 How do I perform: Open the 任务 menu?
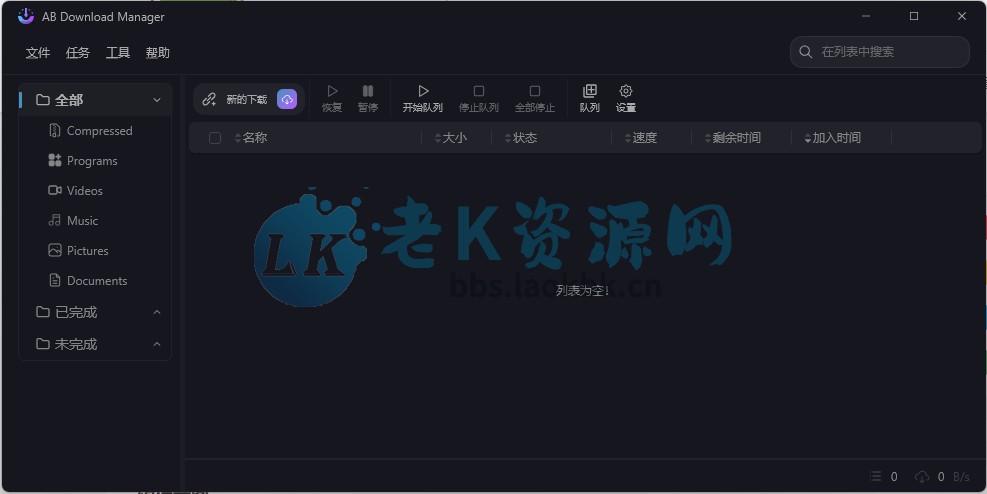[x=77, y=53]
